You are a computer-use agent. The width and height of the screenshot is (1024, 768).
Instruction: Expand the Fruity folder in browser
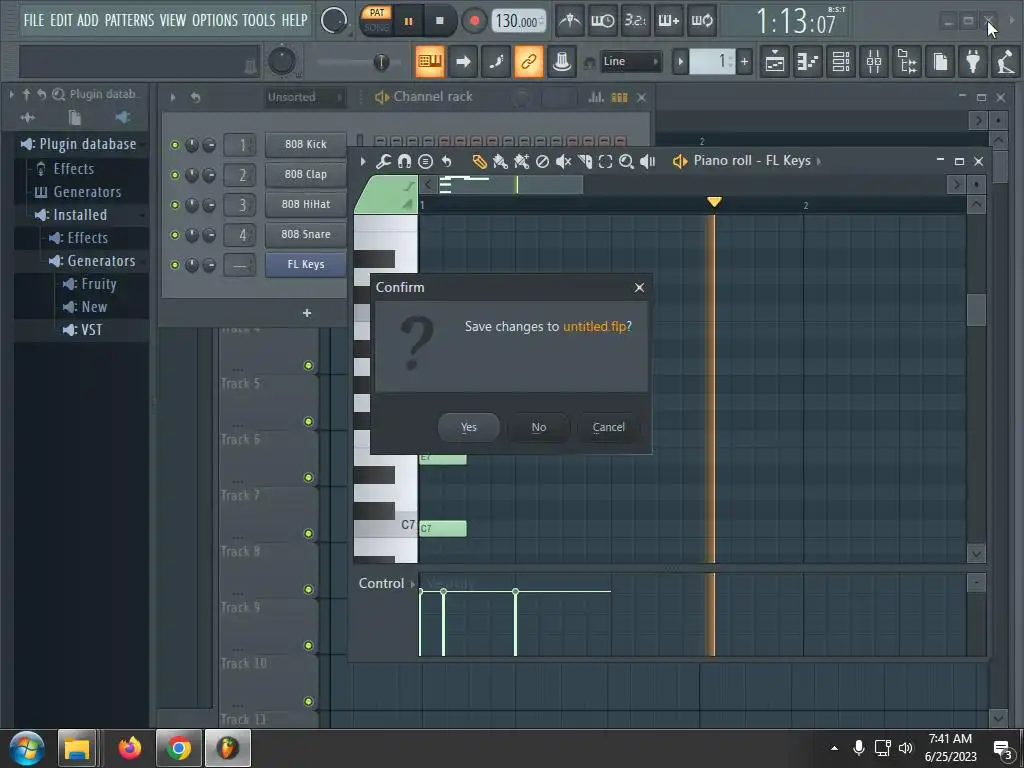[x=99, y=284]
